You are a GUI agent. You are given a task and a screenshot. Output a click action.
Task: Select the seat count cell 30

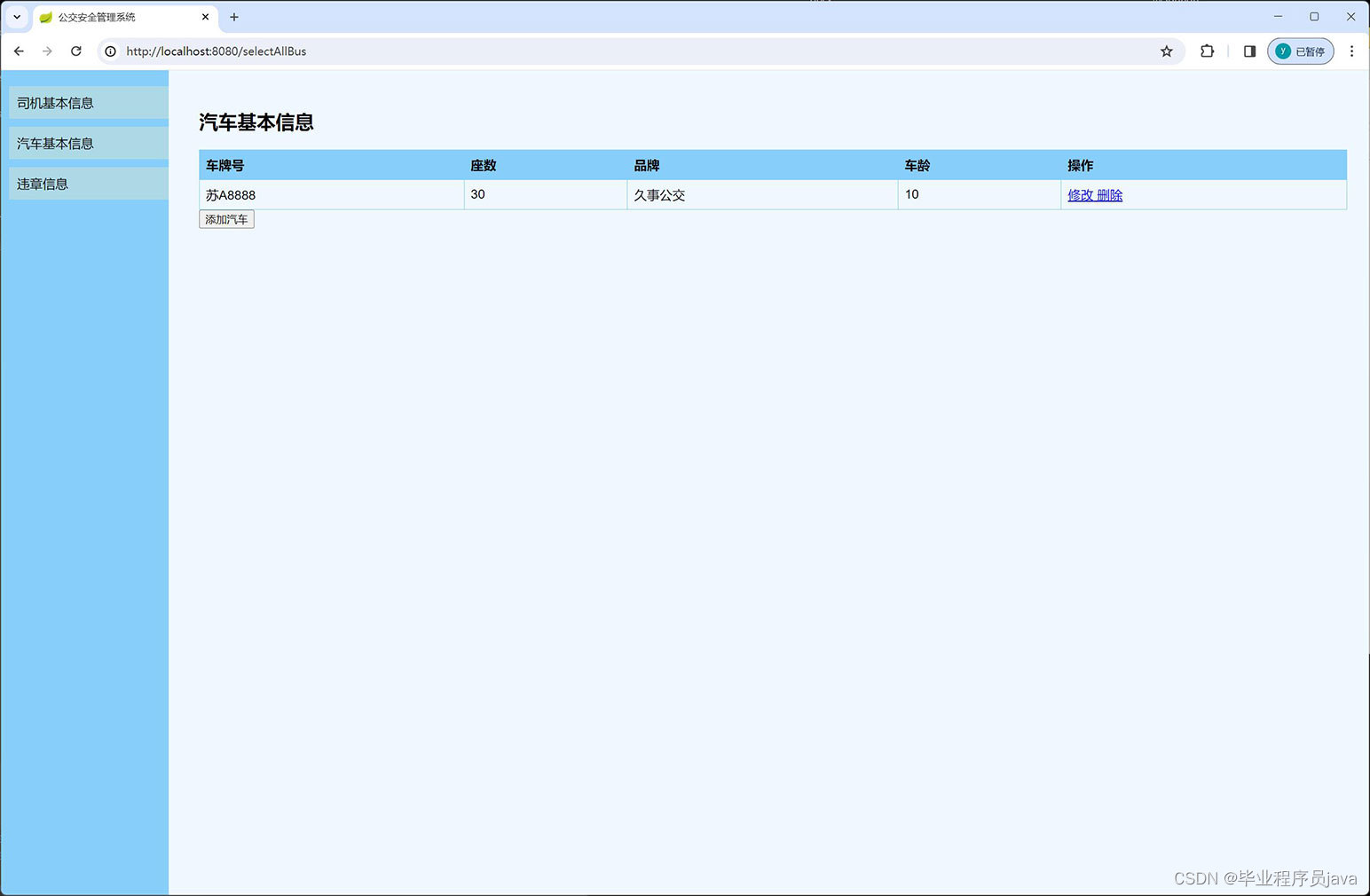546,195
